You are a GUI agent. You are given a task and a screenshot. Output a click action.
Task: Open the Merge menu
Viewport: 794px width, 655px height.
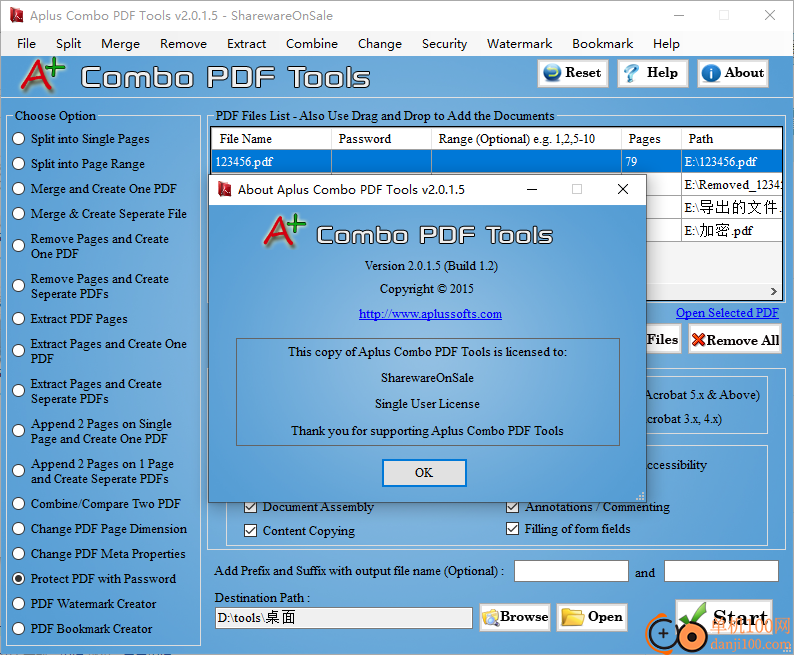click(x=120, y=44)
